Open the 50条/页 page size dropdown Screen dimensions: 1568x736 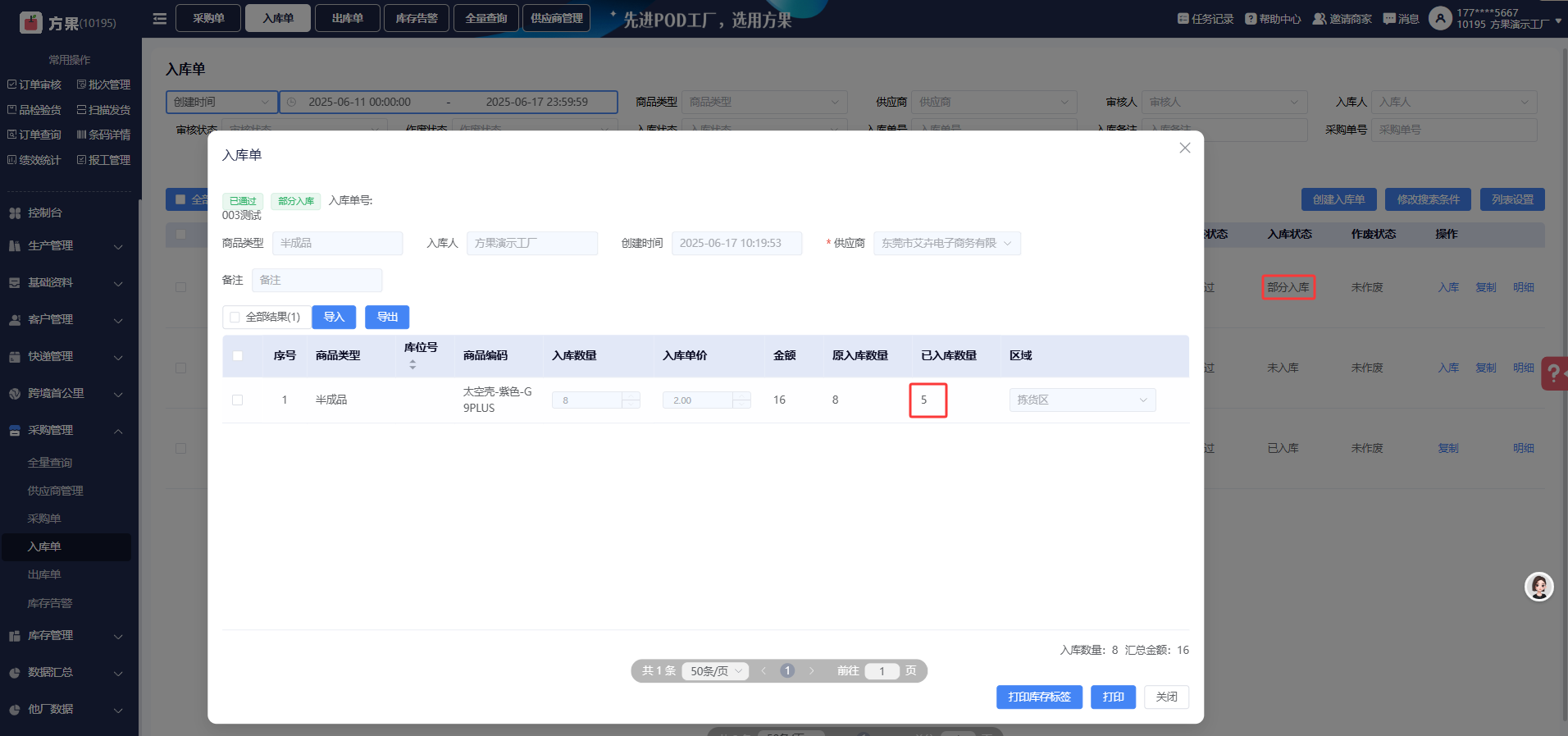(x=716, y=671)
